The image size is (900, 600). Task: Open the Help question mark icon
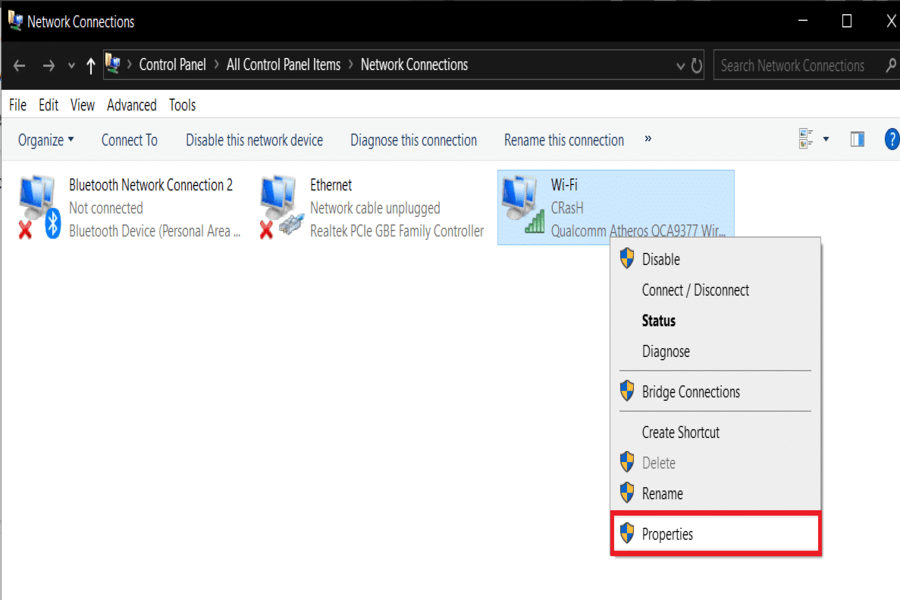pyautogui.click(x=891, y=140)
